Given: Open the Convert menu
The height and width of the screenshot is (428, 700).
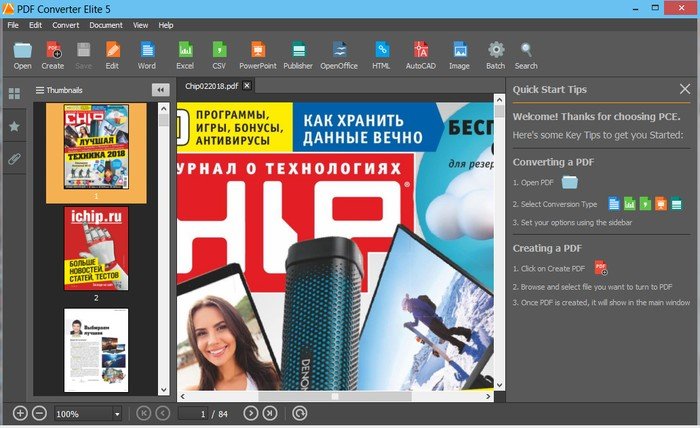Looking at the screenshot, I should tap(67, 24).
